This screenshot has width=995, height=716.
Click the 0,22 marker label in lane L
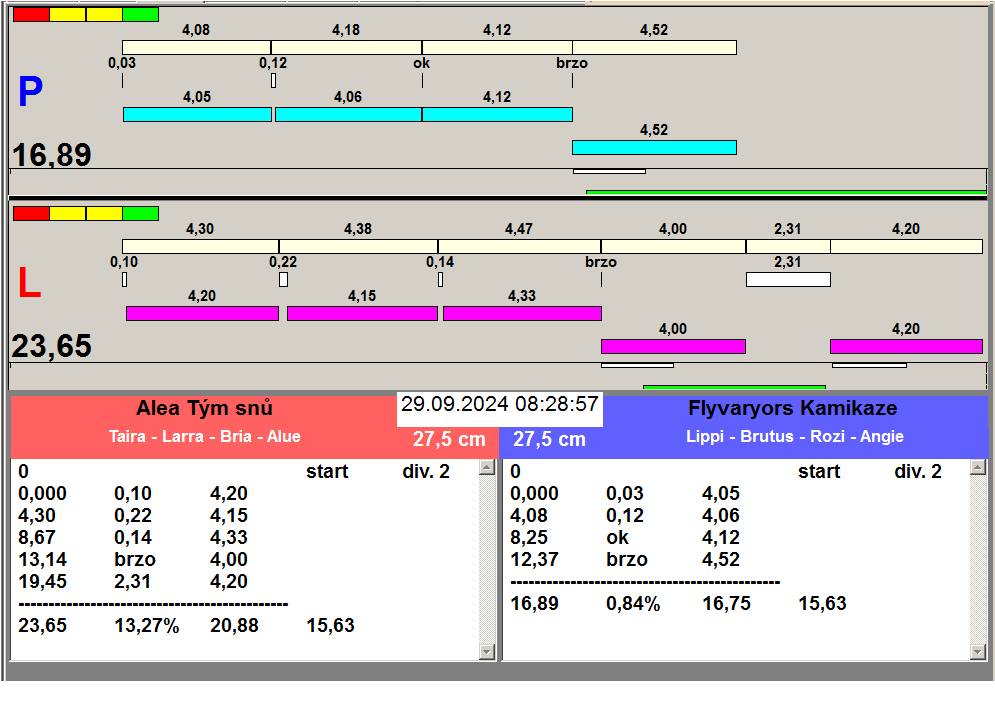(283, 262)
